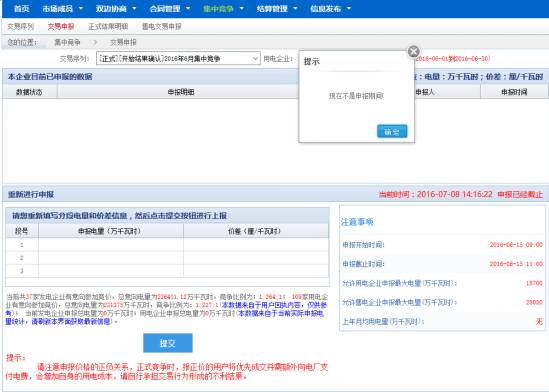Click segment 3 申报电量 input cell

(x=111, y=271)
